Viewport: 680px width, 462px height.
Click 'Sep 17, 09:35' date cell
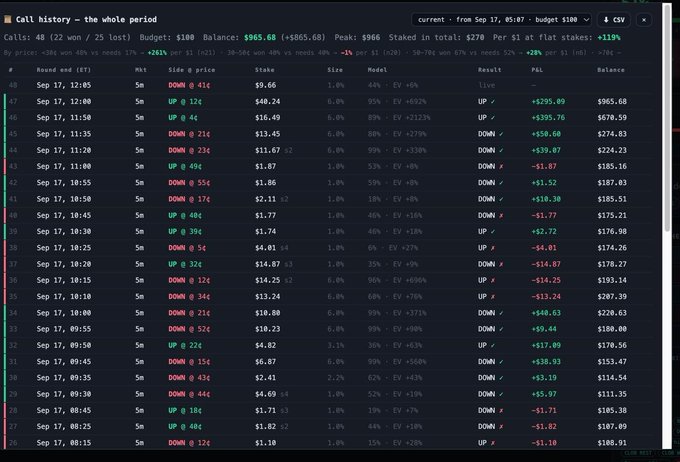pyautogui.click(x=64, y=378)
